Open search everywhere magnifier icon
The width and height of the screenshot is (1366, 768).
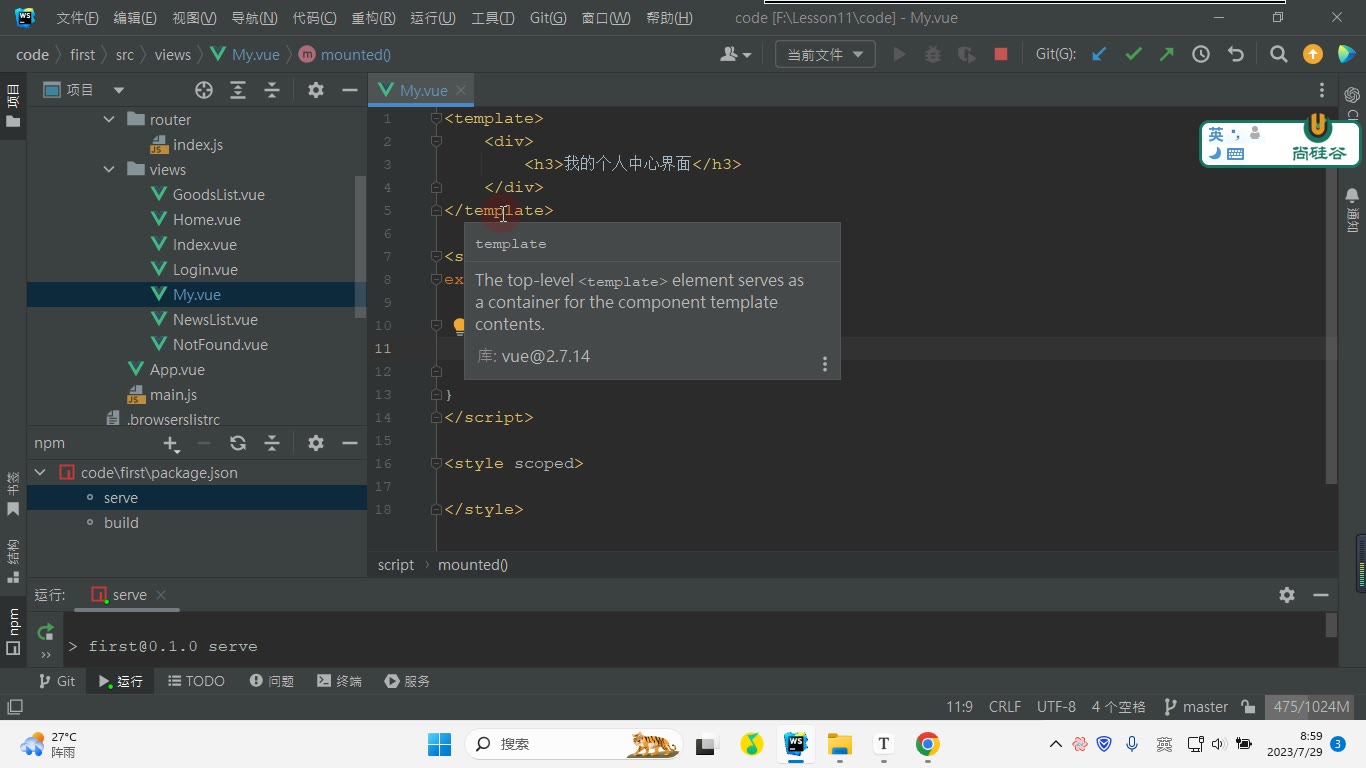[1278, 55]
